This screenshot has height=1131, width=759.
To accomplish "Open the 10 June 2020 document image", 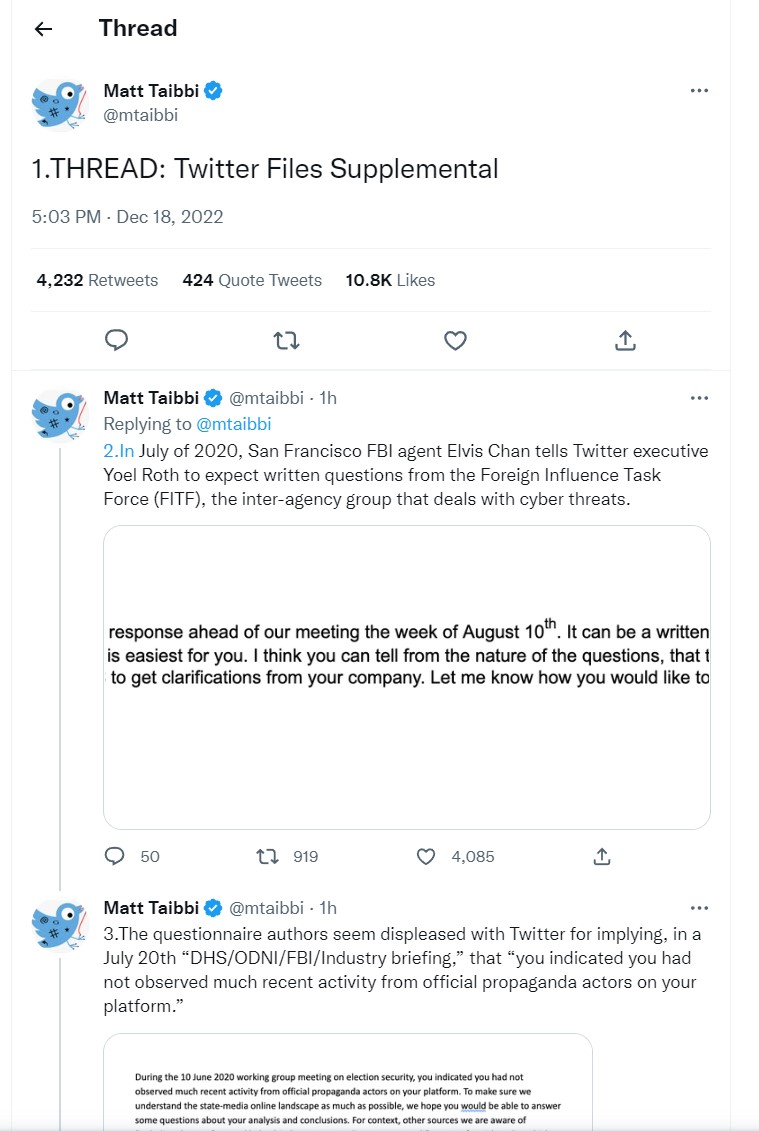I will point(348,1082).
